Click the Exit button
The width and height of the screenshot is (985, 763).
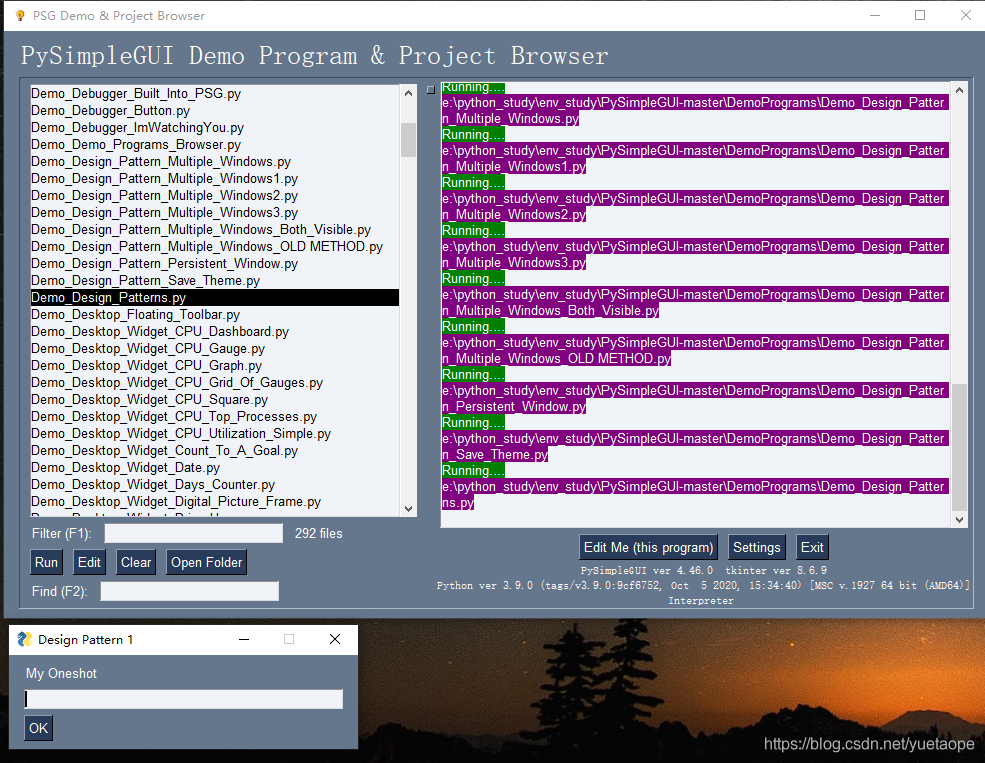point(812,547)
